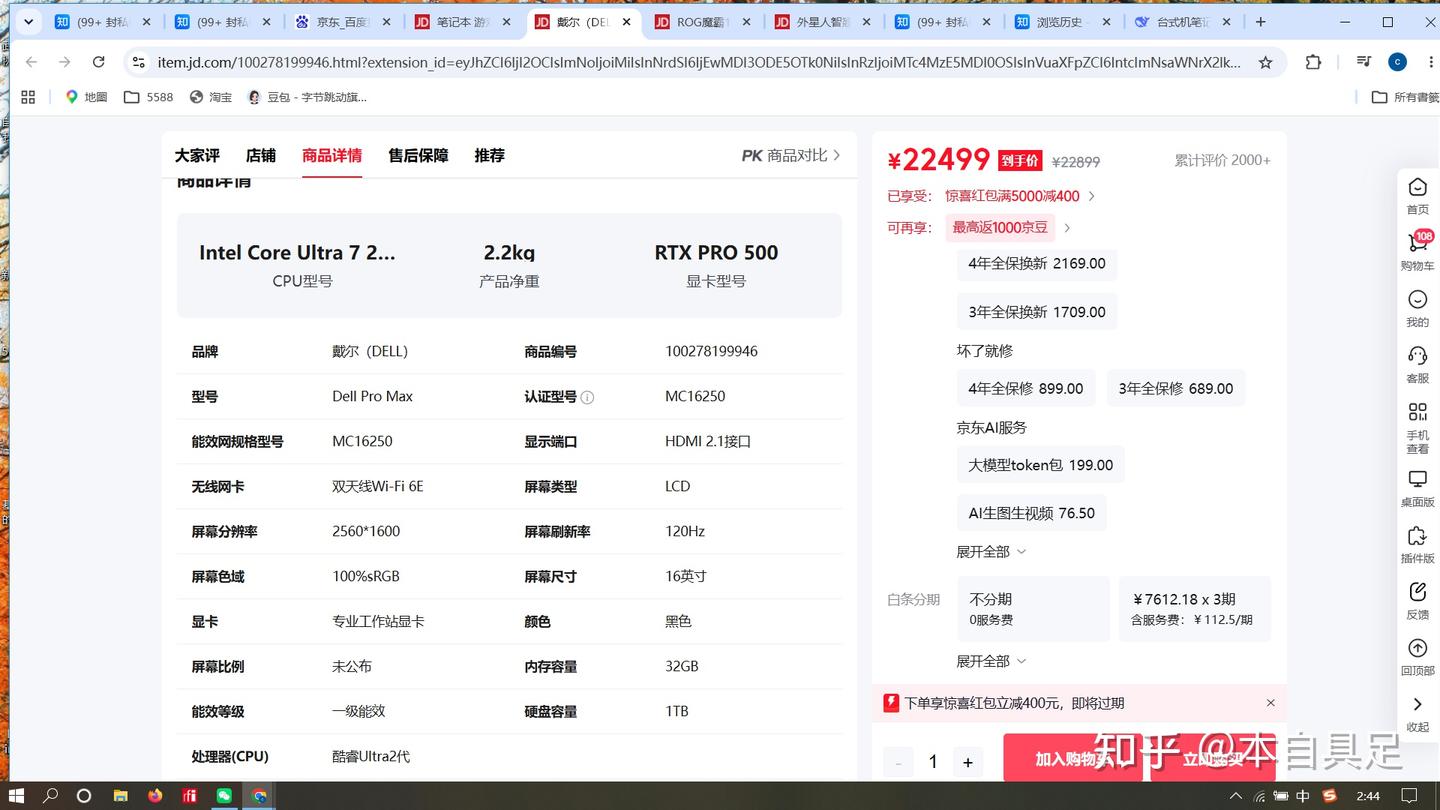
Task: Collapse the sidebar with 收起 arrow
Action: tap(1417, 705)
